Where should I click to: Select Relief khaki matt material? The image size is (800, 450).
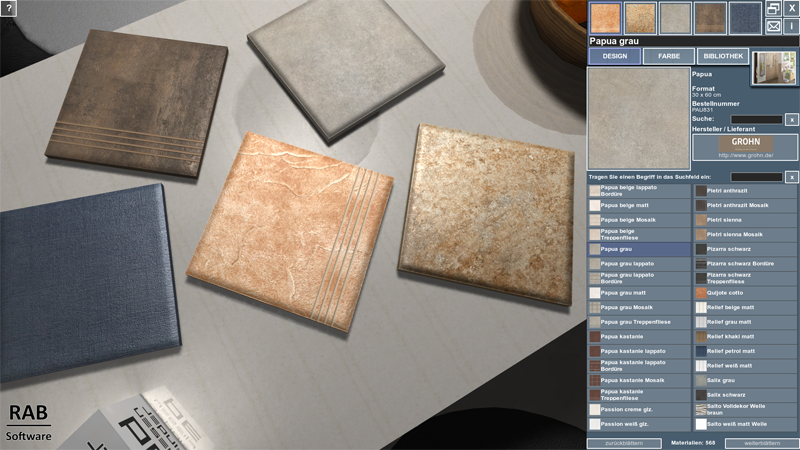click(x=745, y=337)
